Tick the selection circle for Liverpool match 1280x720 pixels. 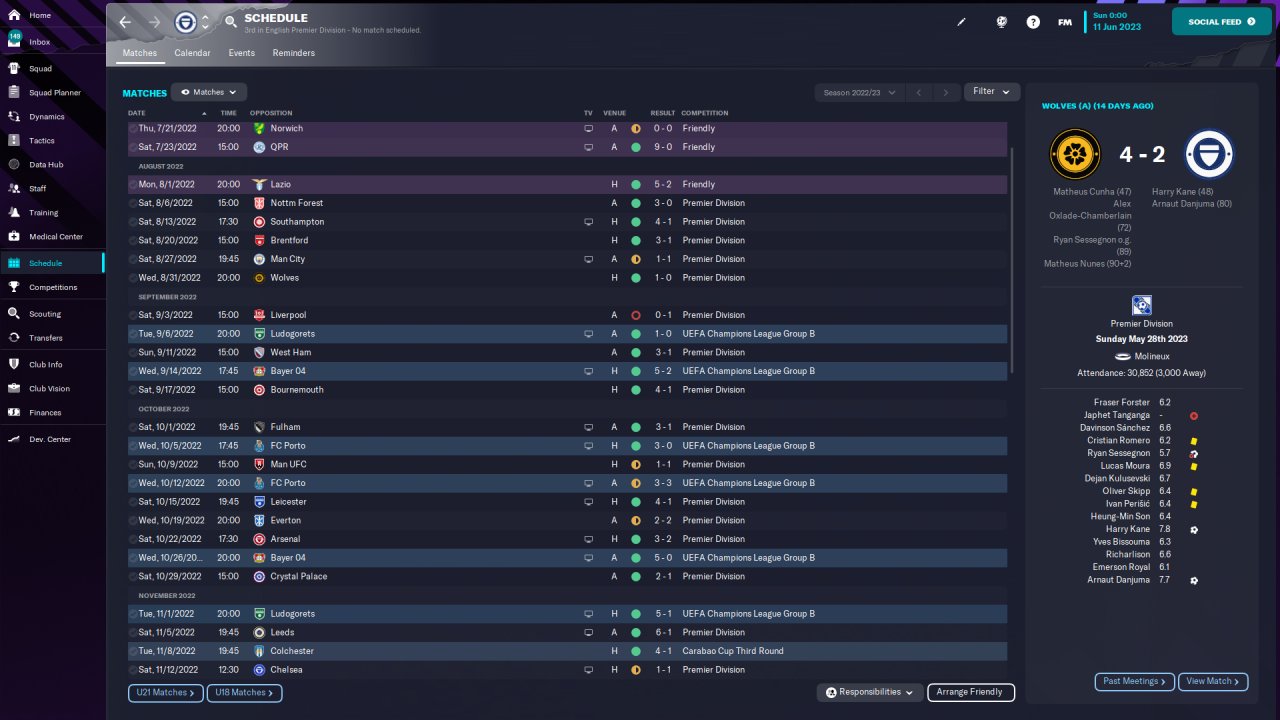tap(133, 315)
